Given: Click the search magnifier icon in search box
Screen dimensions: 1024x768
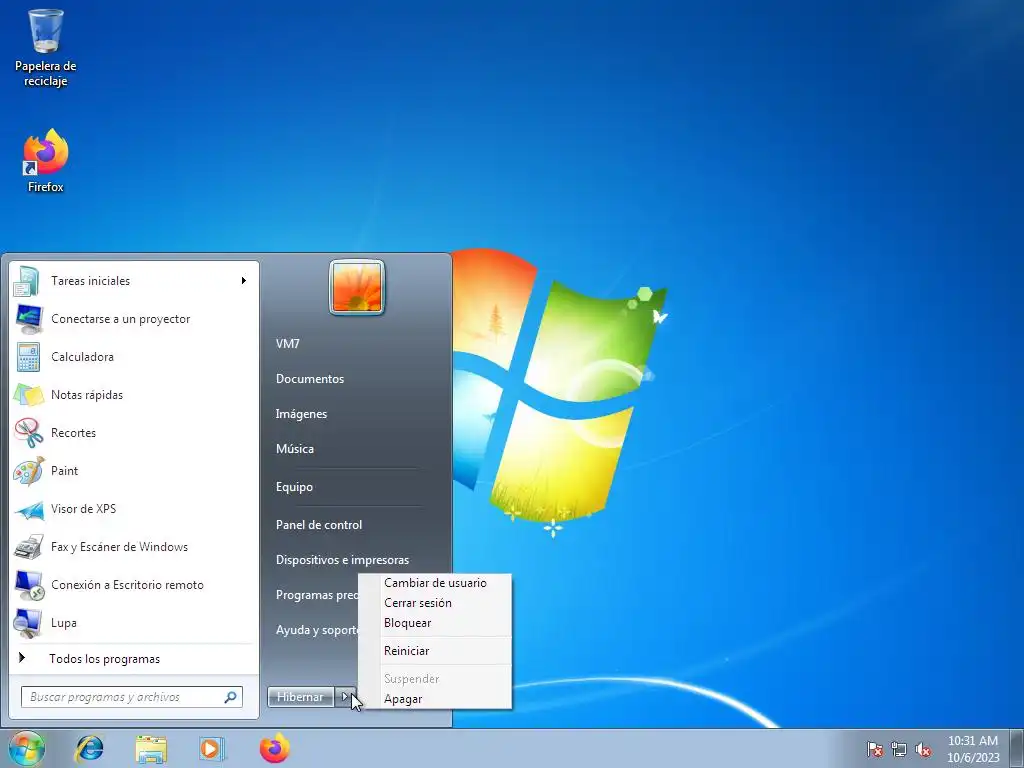Looking at the screenshot, I should (x=231, y=697).
